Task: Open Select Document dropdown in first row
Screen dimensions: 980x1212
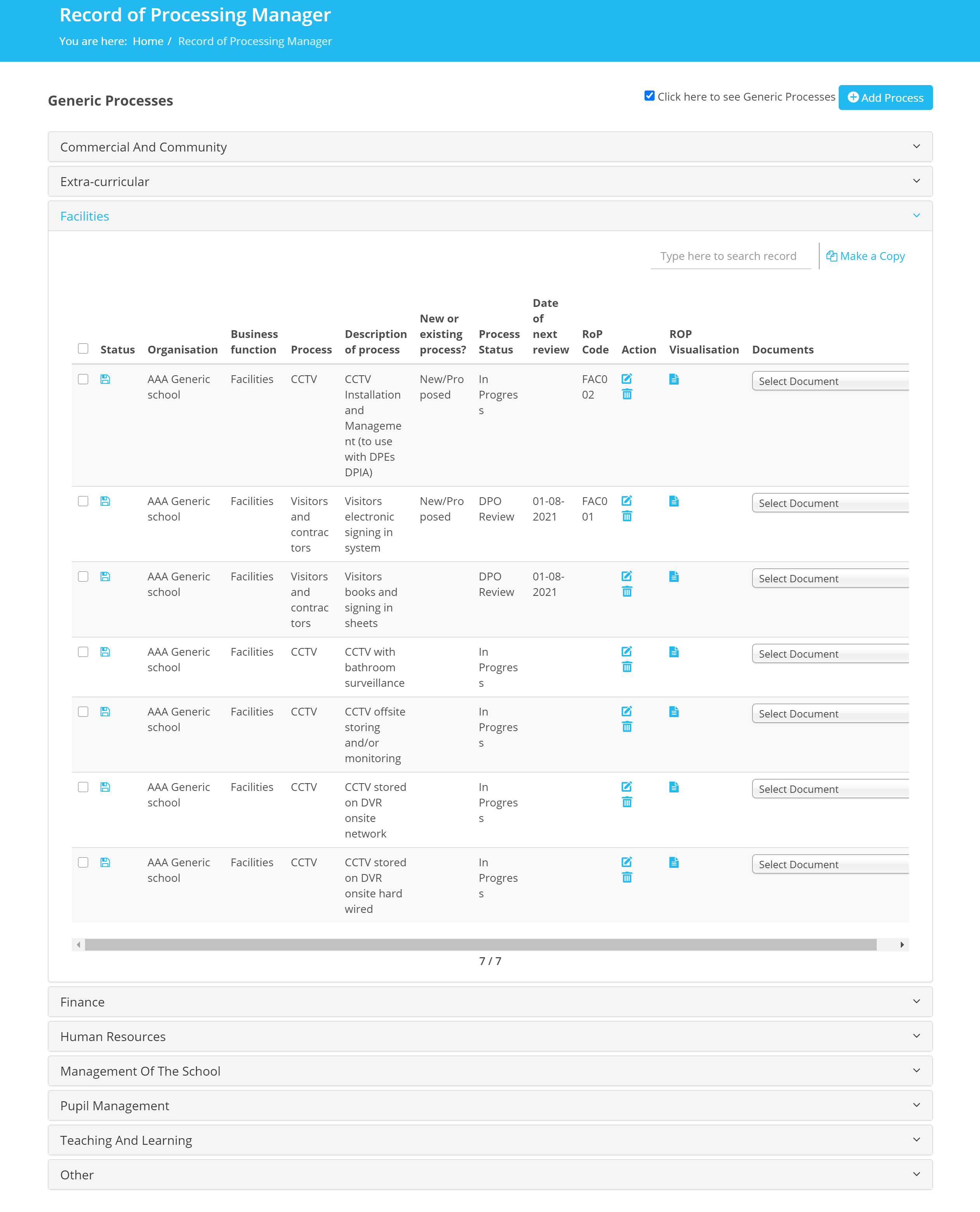Action: click(830, 381)
